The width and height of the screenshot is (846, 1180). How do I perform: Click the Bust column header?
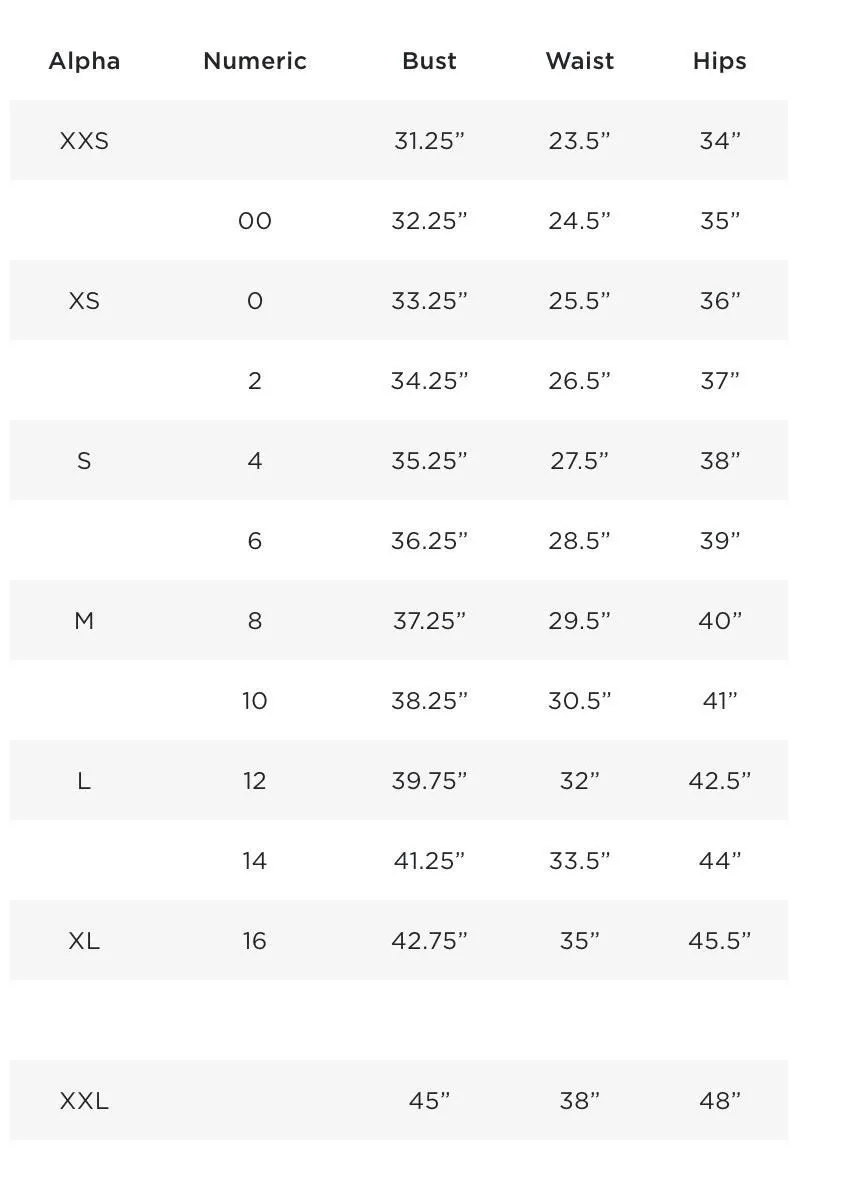click(x=429, y=61)
